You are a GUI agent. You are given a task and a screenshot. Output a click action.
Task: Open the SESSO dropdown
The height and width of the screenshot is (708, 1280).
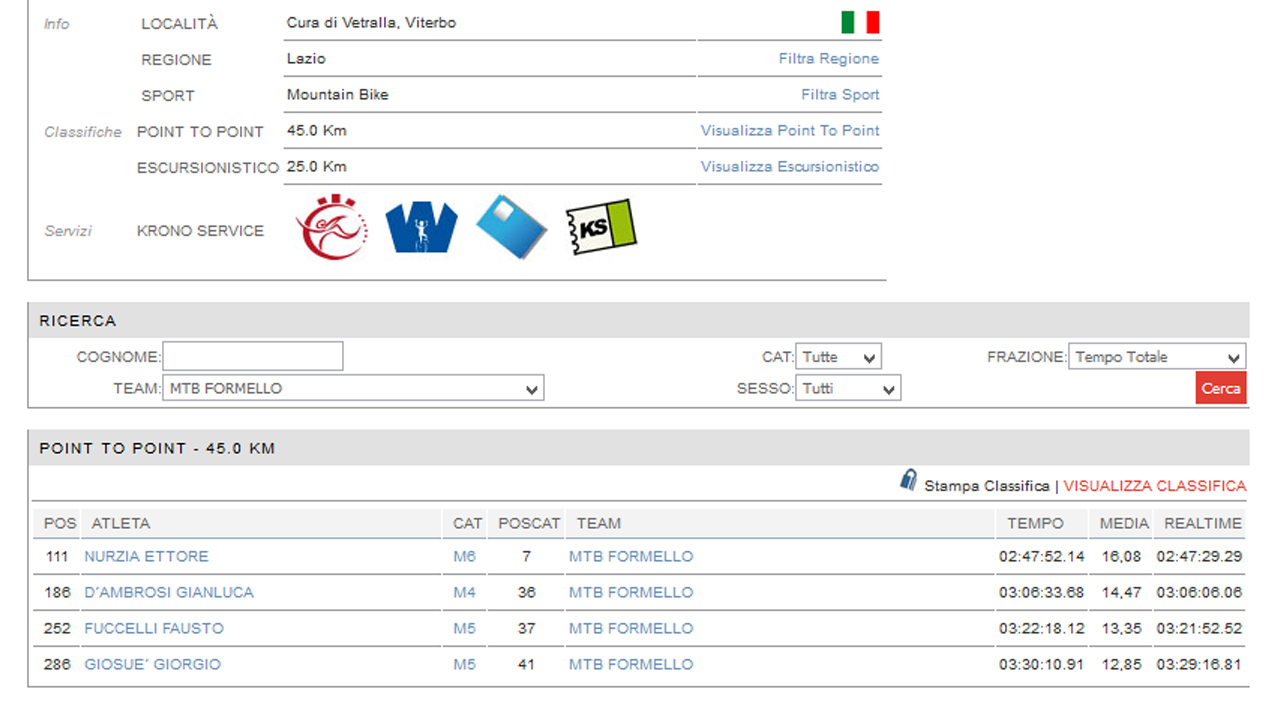click(x=848, y=389)
